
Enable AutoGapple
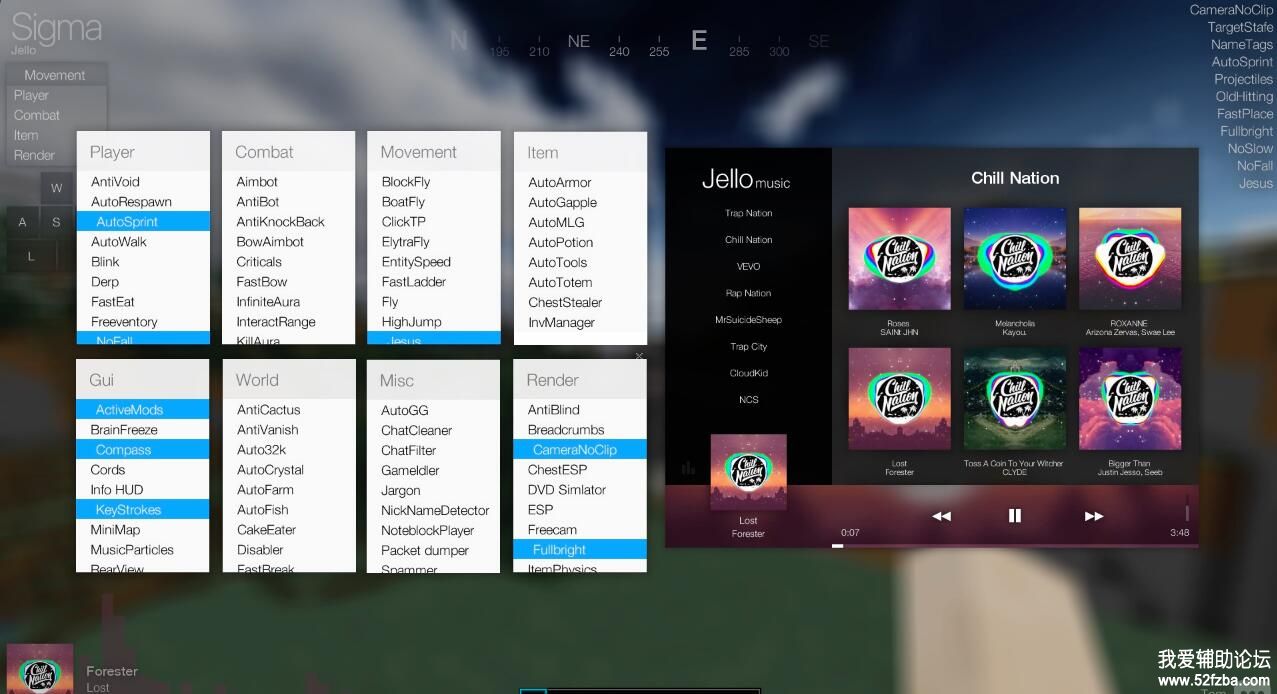[x=580, y=203]
